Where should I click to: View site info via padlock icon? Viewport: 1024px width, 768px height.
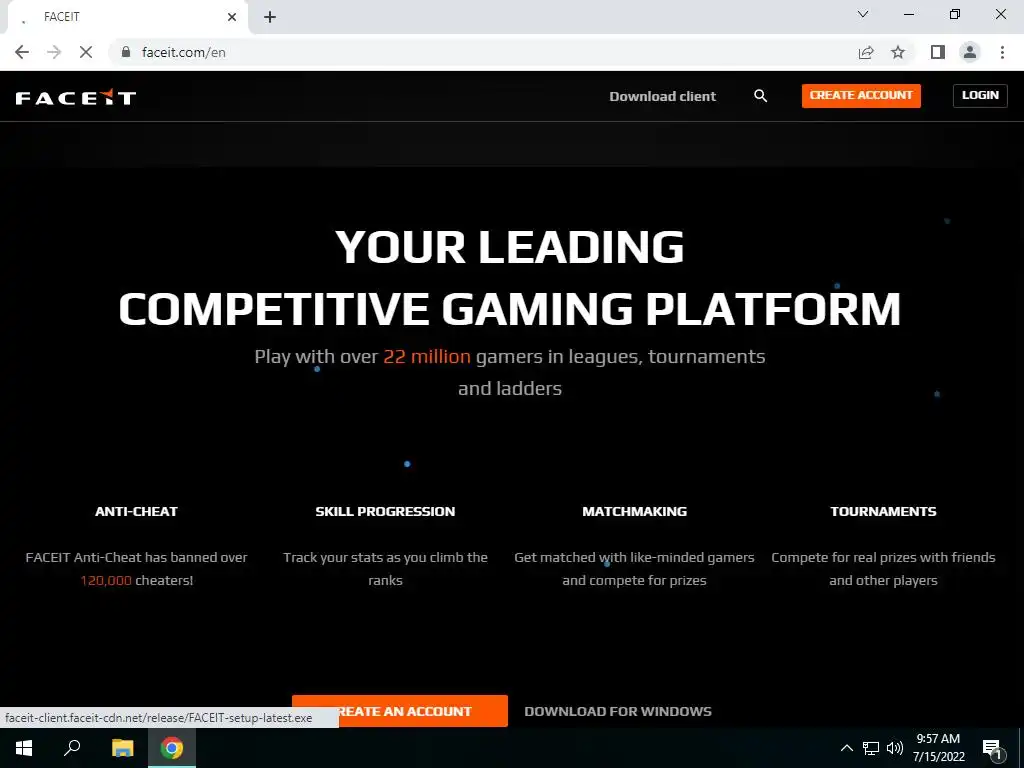coord(126,52)
